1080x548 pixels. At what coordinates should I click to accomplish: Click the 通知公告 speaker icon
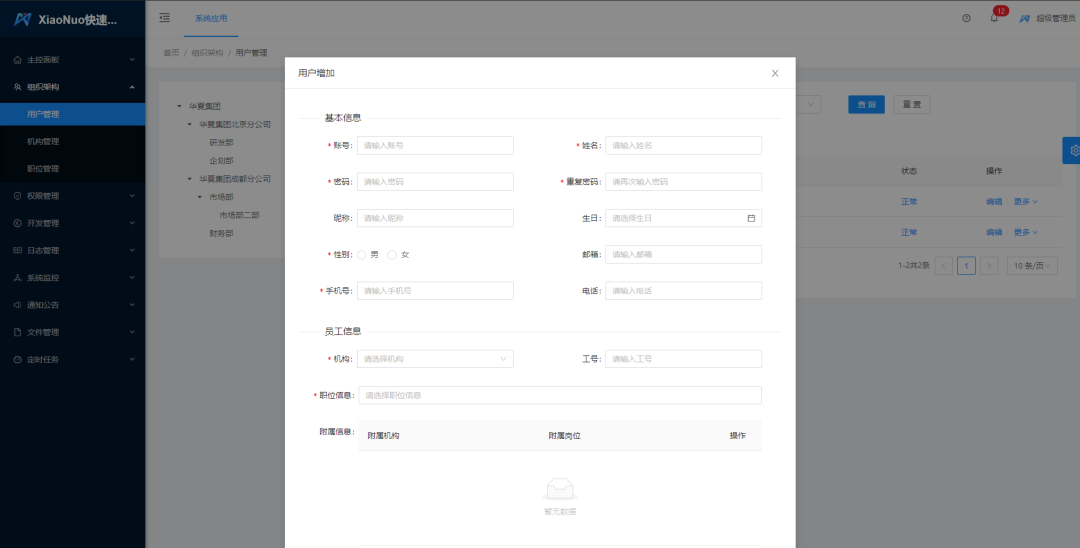(18, 305)
